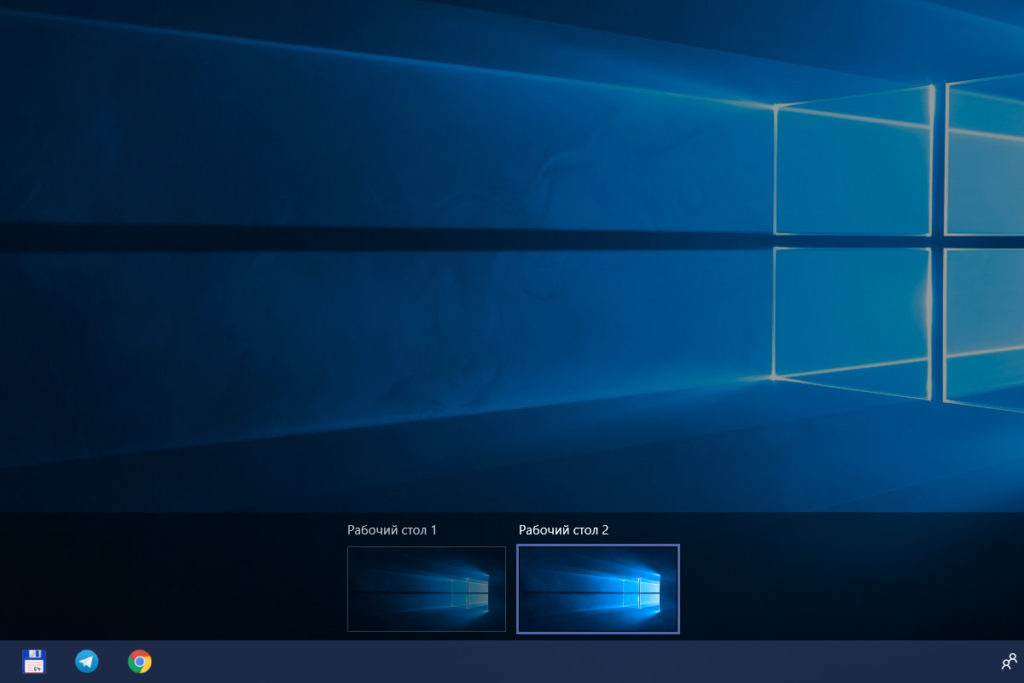The height and width of the screenshot is (683, 1024).
Task: Launch Telegram from the taskbar
Action: (x=87, y=661)
